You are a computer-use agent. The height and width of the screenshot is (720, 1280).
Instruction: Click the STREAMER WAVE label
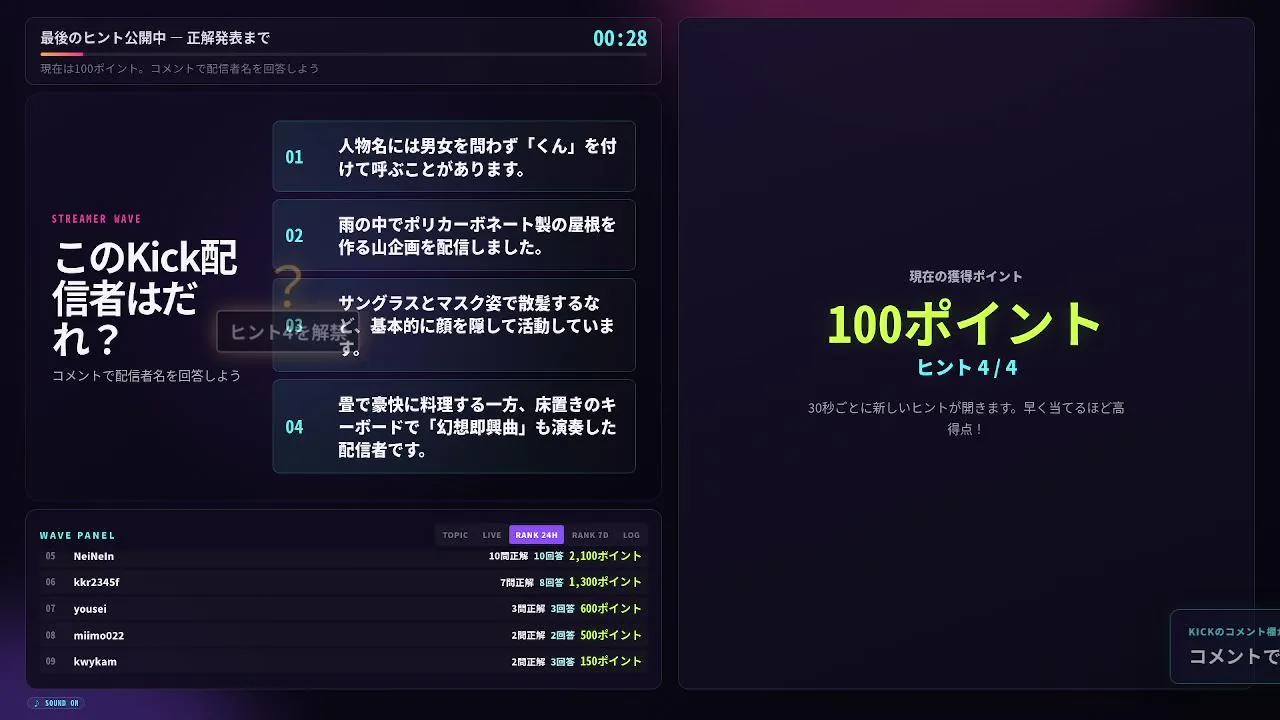click(x=96, y=219)
